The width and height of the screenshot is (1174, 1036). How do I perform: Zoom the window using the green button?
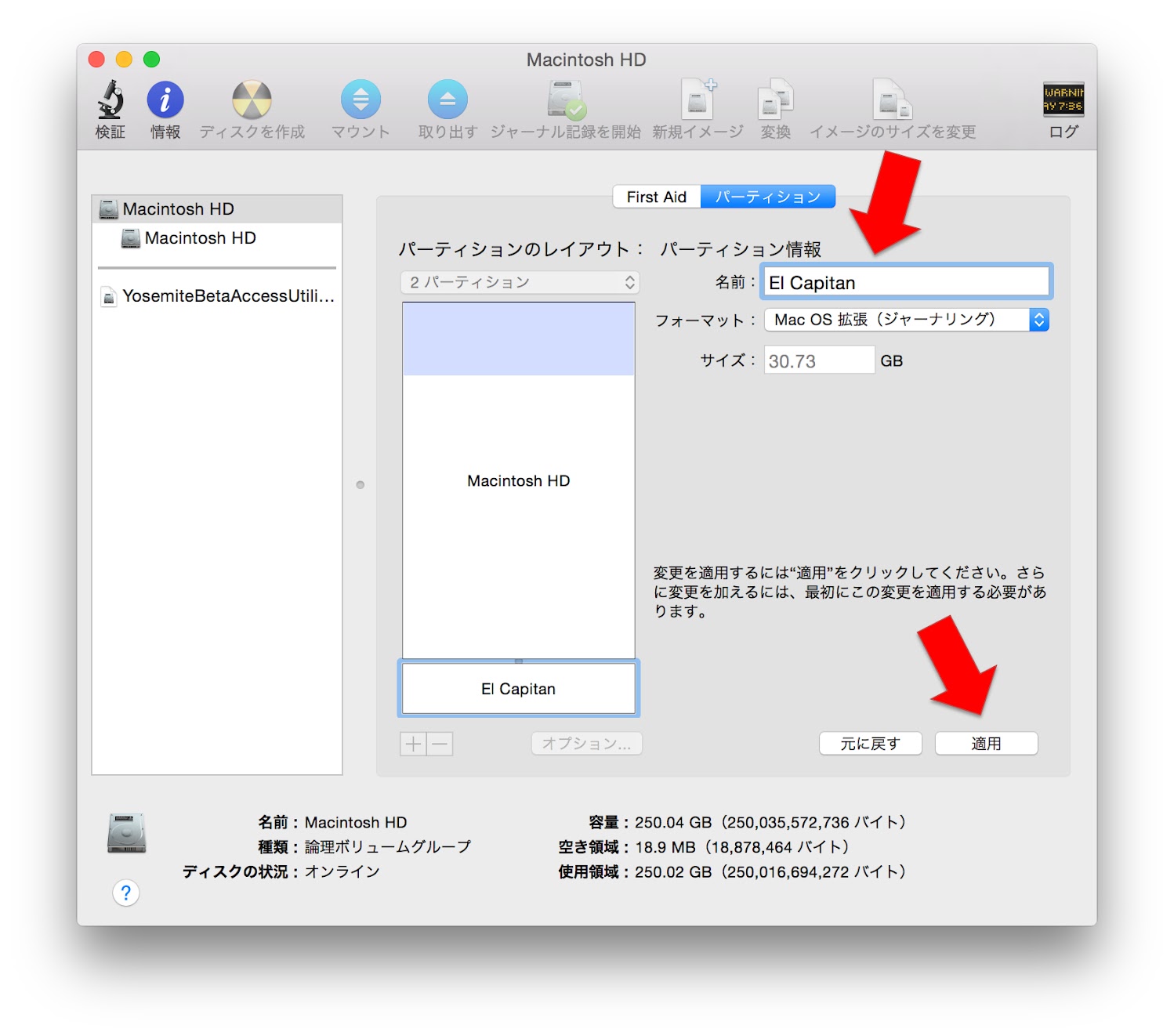point(152,60)
